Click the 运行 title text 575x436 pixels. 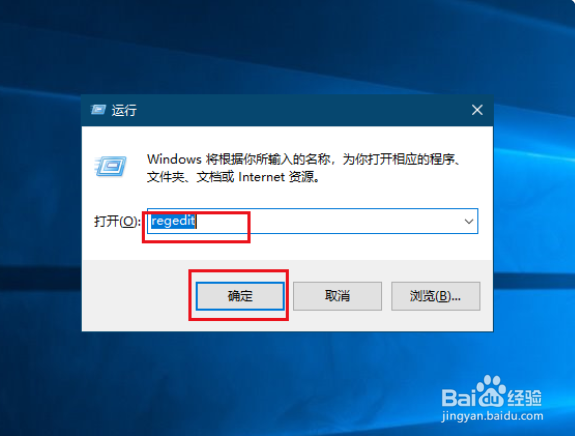[x=124, y=110]
